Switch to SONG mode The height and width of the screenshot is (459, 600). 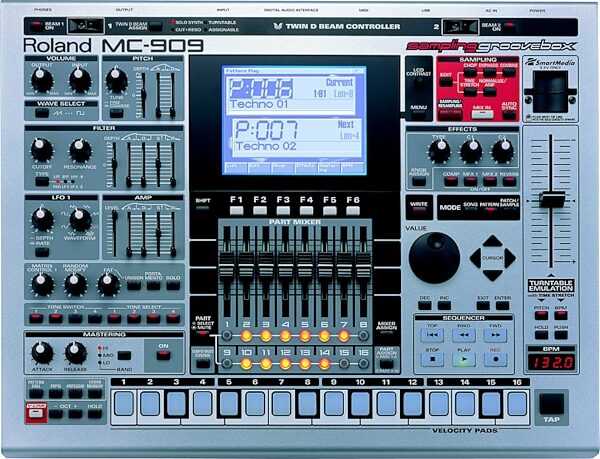tap(470, 210)
